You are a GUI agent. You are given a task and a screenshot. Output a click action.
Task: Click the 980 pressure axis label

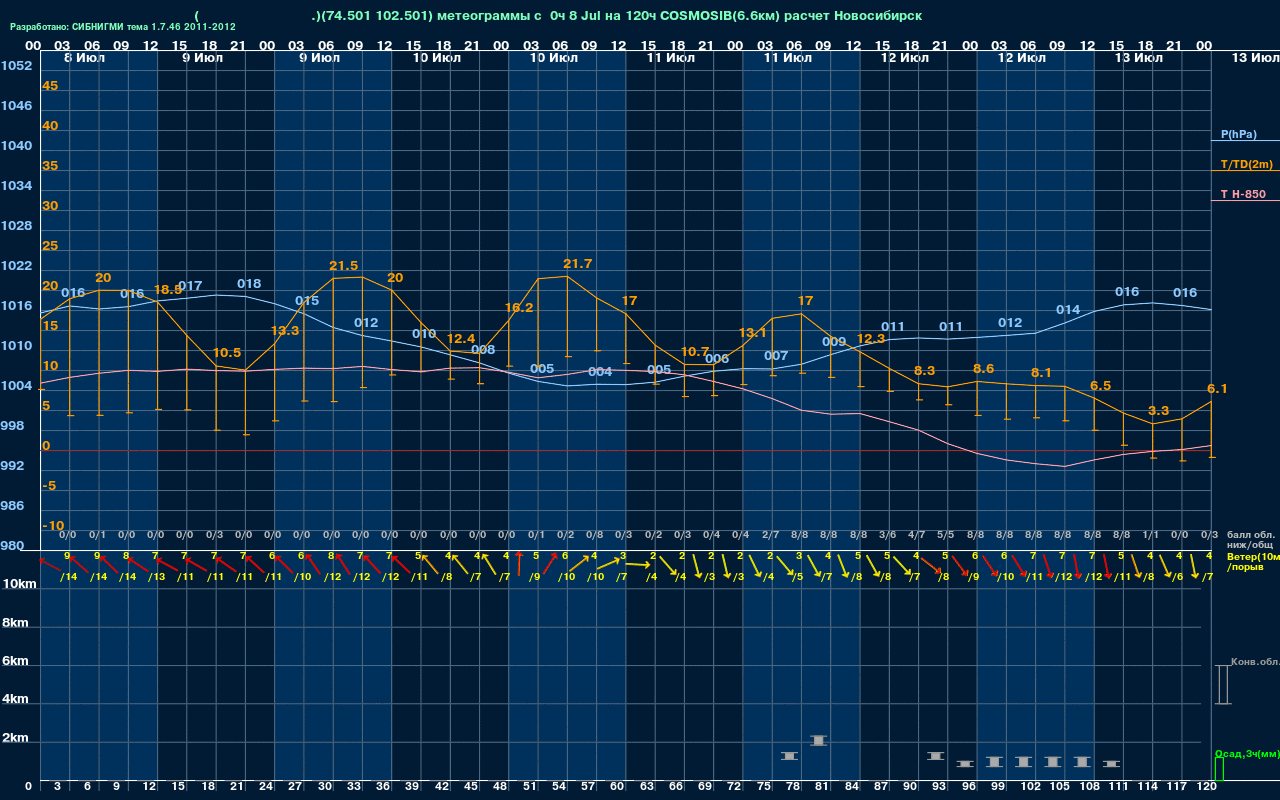[12, 546]
